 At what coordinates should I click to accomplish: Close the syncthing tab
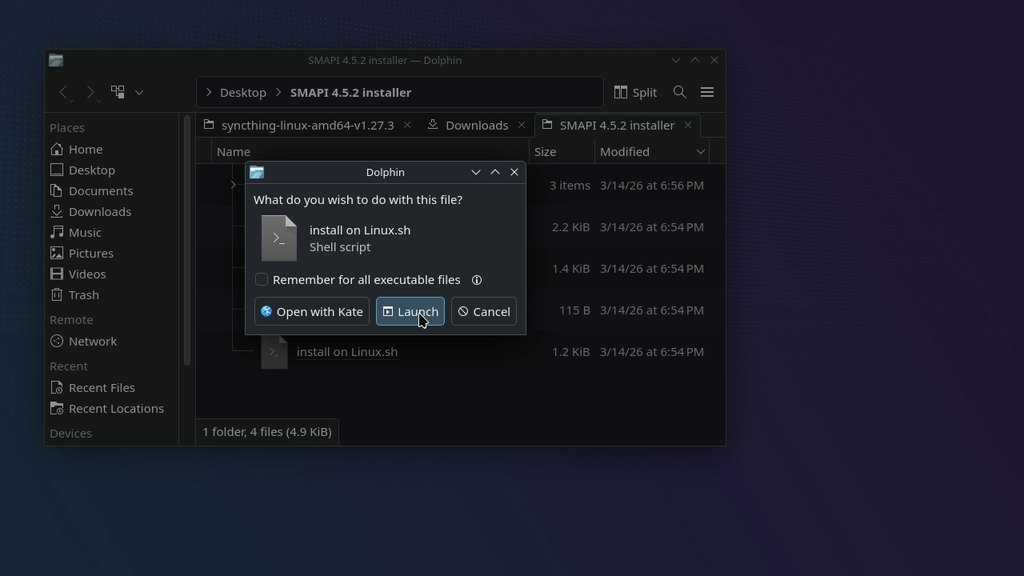(x=407, y=125)
